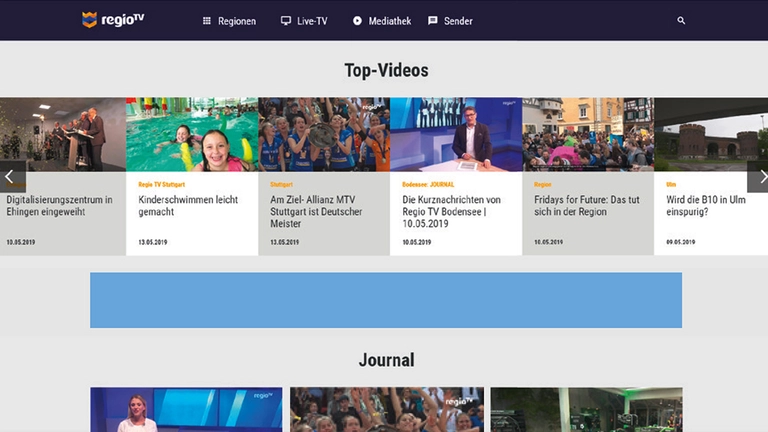The height and width of the screenshot is (432, 768).
Task: Click the Mediathek play icon
Action: tap(358, 21)
